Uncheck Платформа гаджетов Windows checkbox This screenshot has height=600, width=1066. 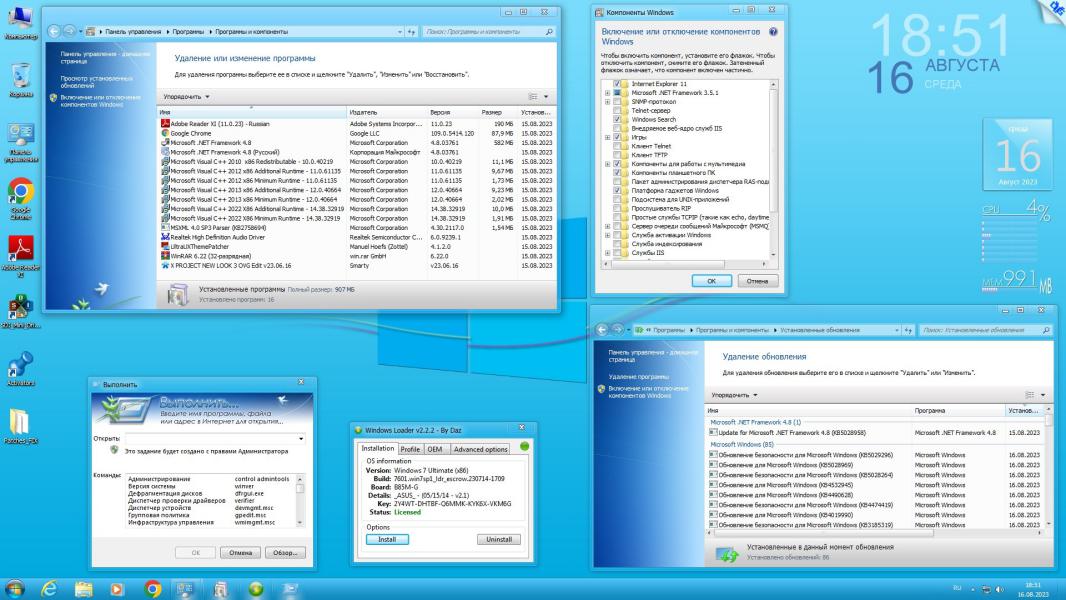tap(617, 190)
